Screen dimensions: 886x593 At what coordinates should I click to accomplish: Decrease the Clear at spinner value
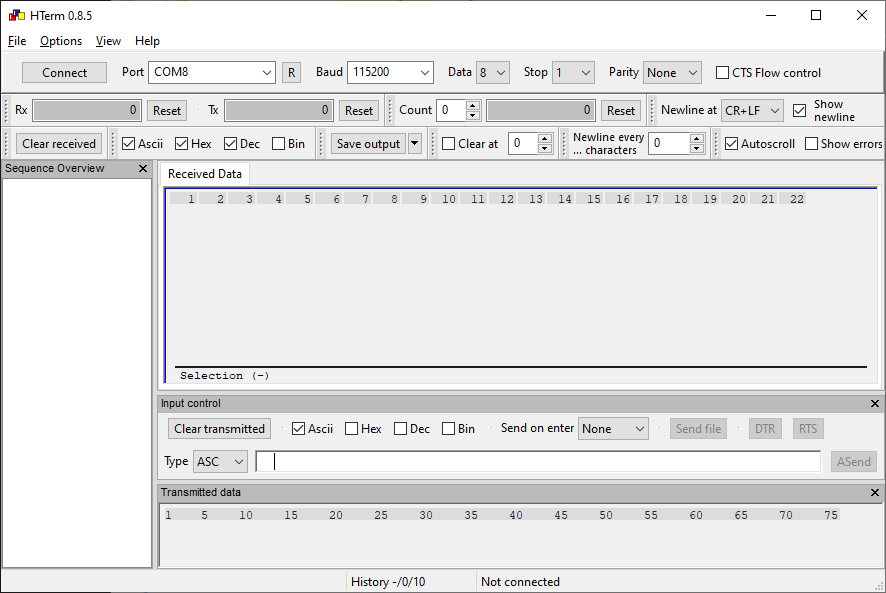pyautogui.click(x=545, y=149)
